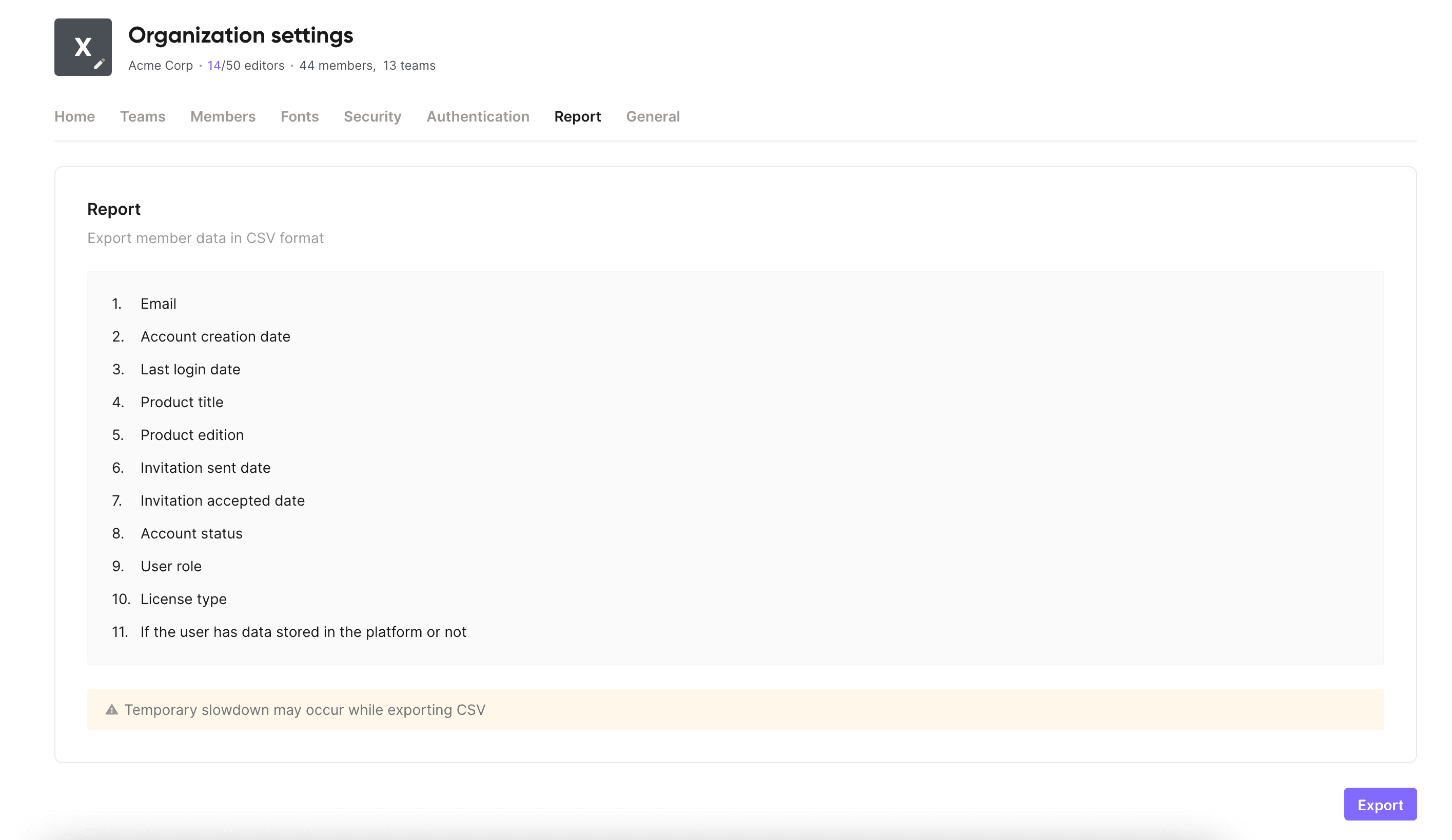Open the Authentication settings tab
Image resolution: width=1452 pixels, height=840 pixels.
(x=478, y=116)
